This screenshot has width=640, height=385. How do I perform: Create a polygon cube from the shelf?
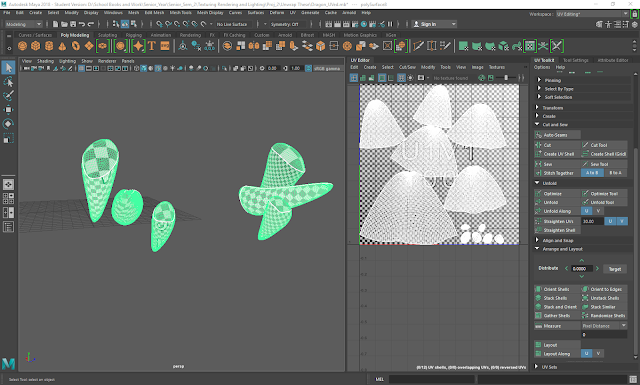point(36,46)
